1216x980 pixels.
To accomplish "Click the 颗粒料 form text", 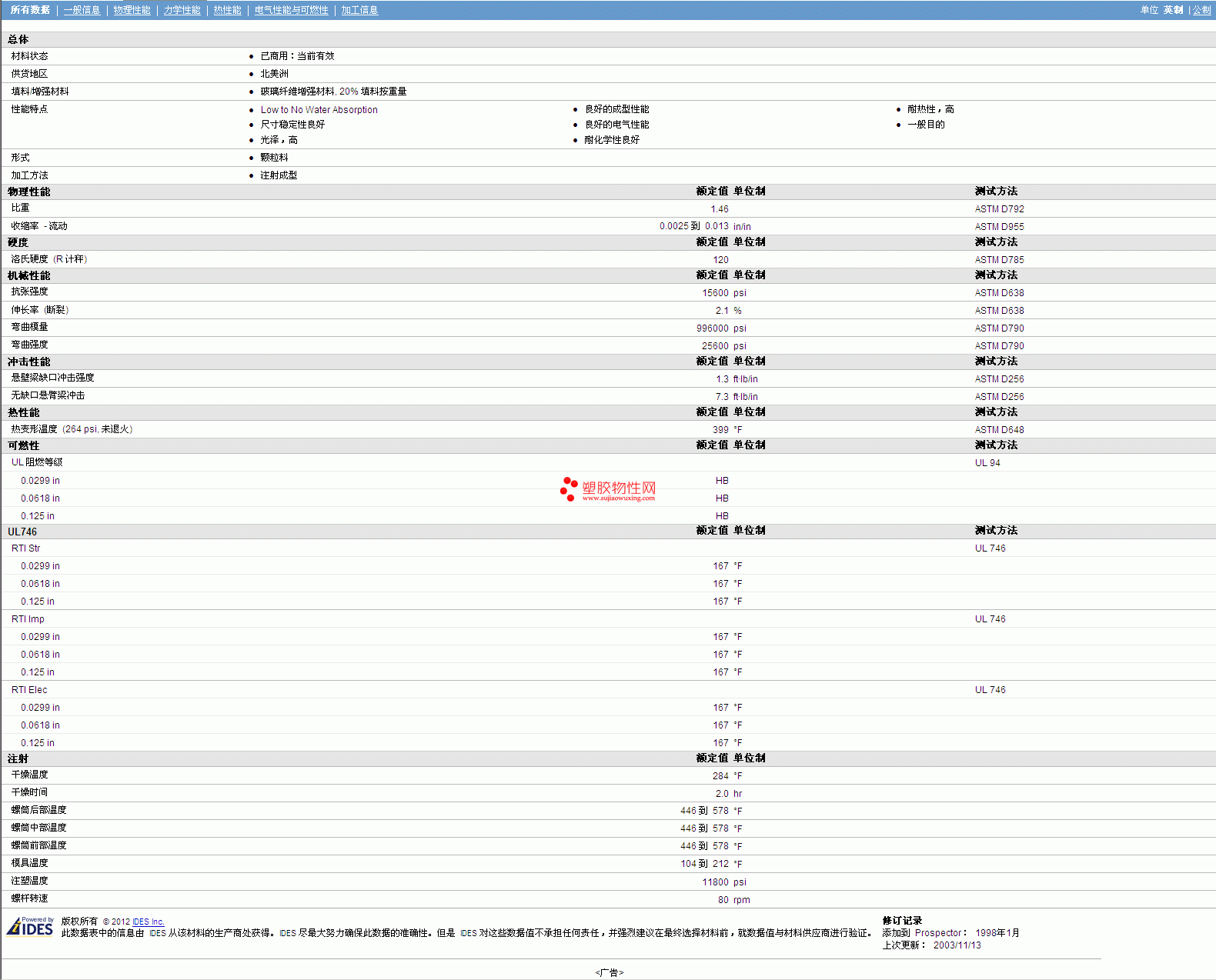I will [x=274, y=158].
